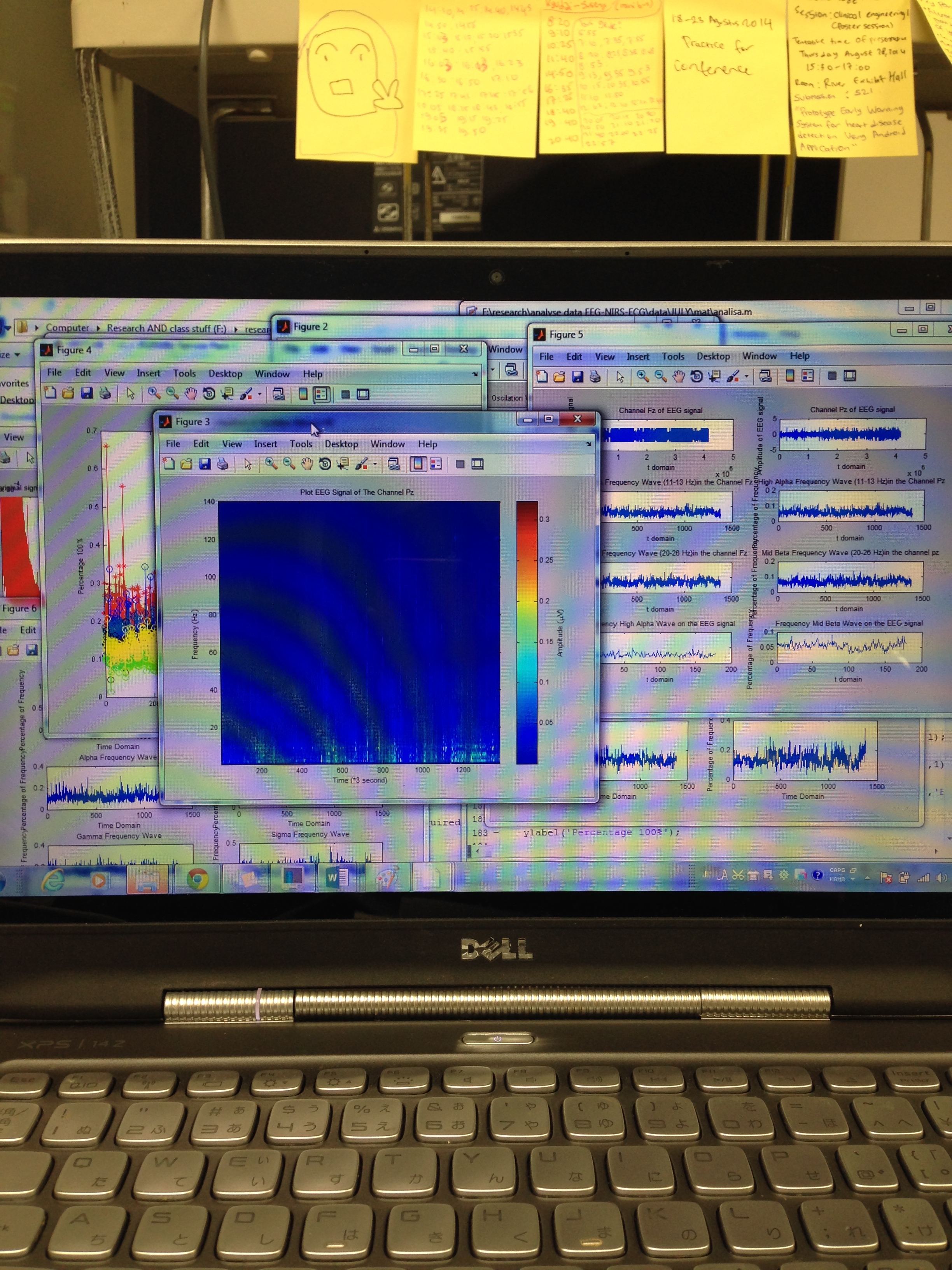Toggle Insert Legend button in Figure 3
Screen dimensions: 952x1270
[x=436, y=464]
